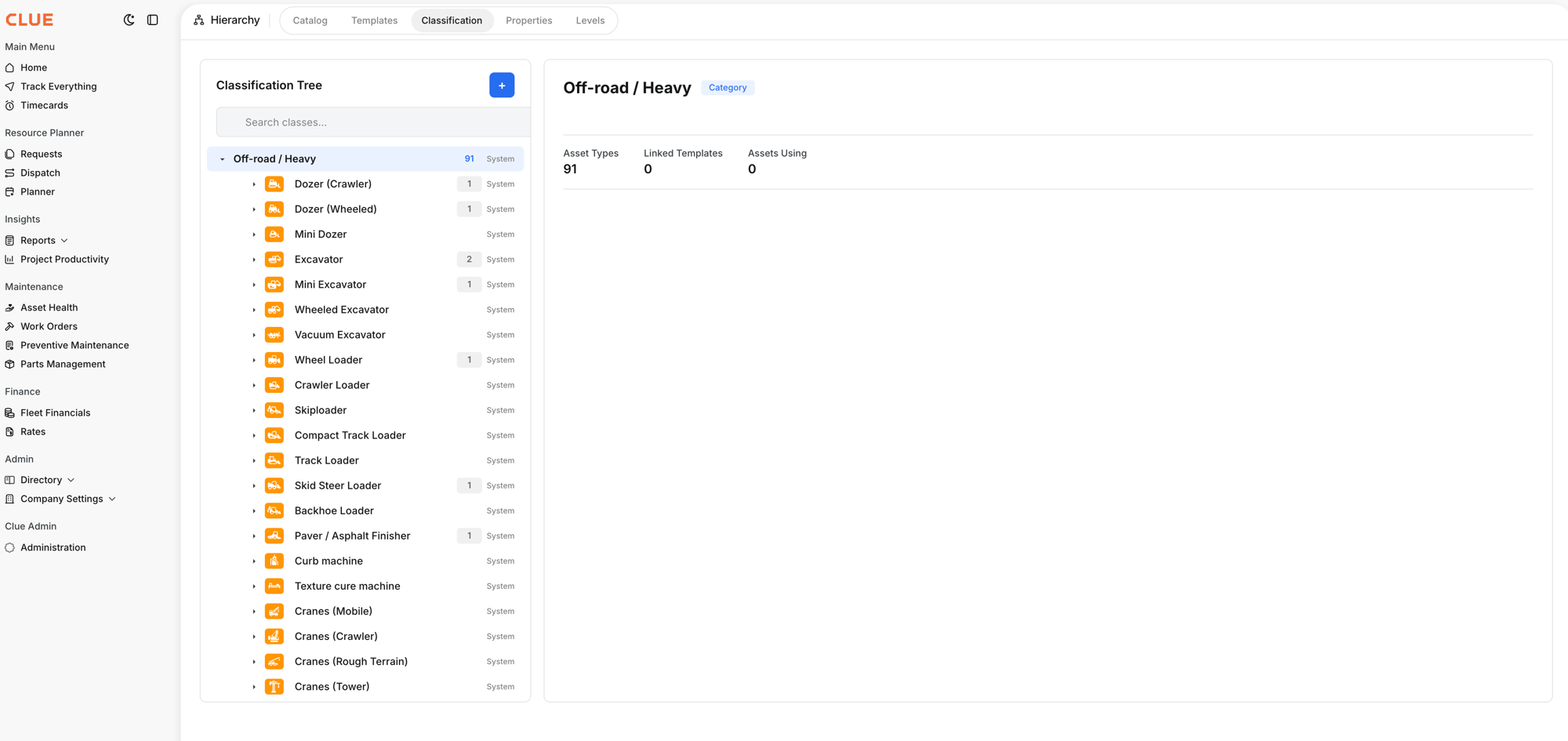Click the Wheel Loader icon
The width and height of the screenshot is (1568, 741).
coord(274,359)
